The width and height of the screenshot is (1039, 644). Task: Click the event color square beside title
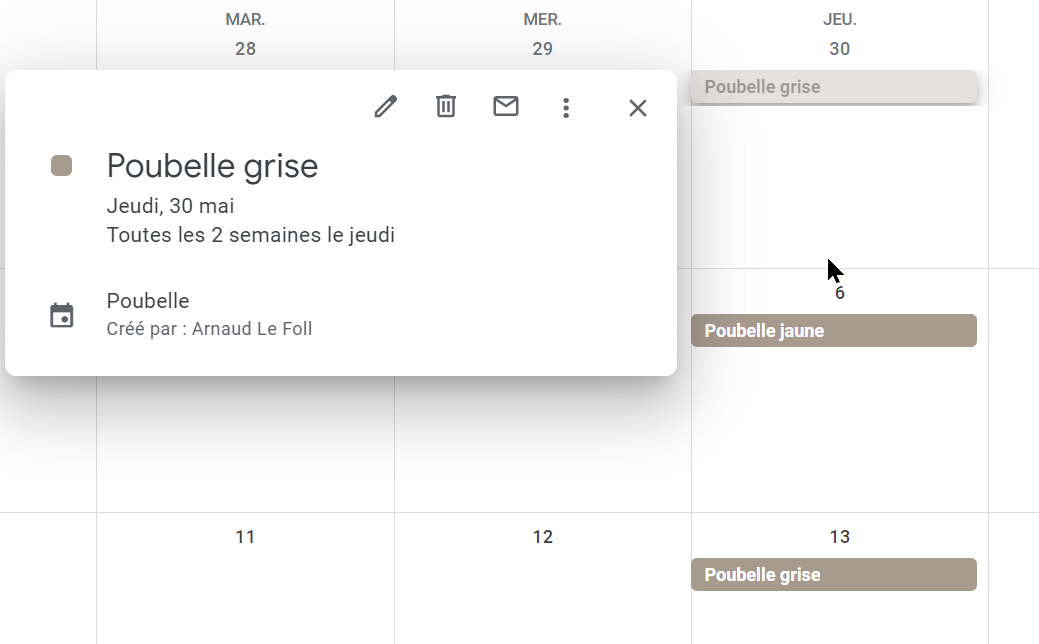pyautogui.click(x=62, y=166)
